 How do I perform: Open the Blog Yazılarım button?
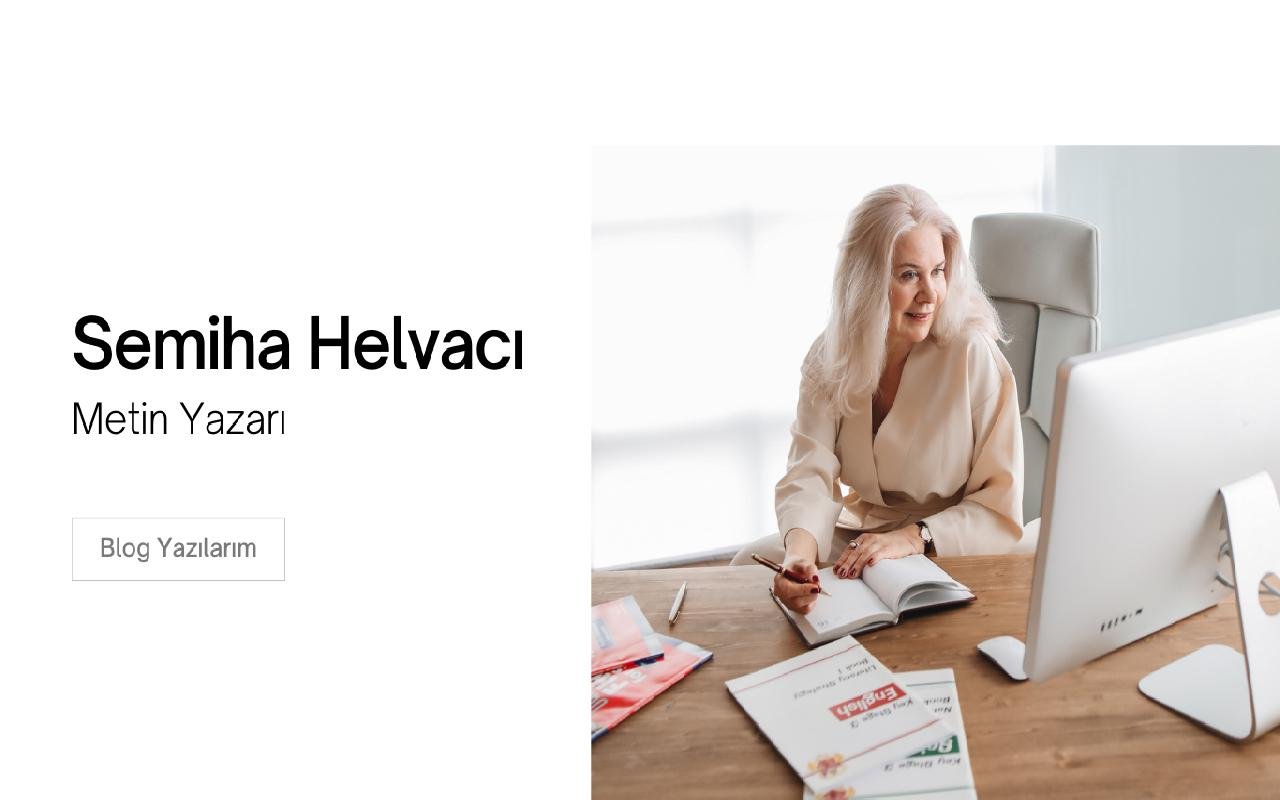click(x=178, y=549)
